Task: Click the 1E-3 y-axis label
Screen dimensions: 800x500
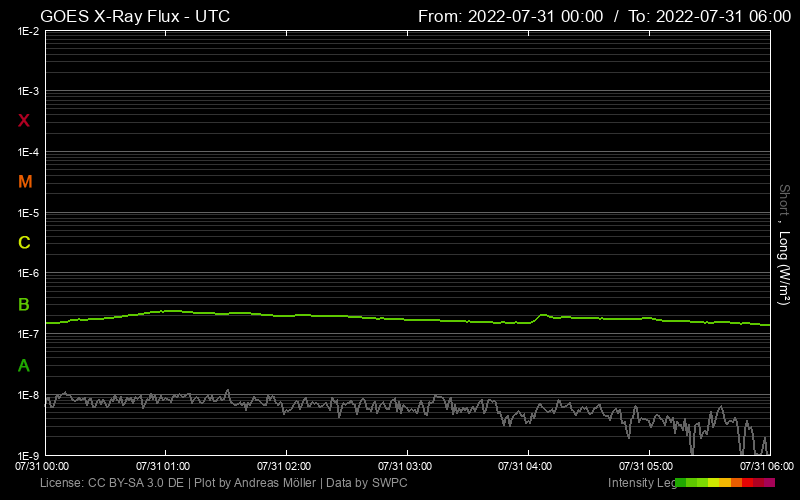Action: (x=28, y=91)
